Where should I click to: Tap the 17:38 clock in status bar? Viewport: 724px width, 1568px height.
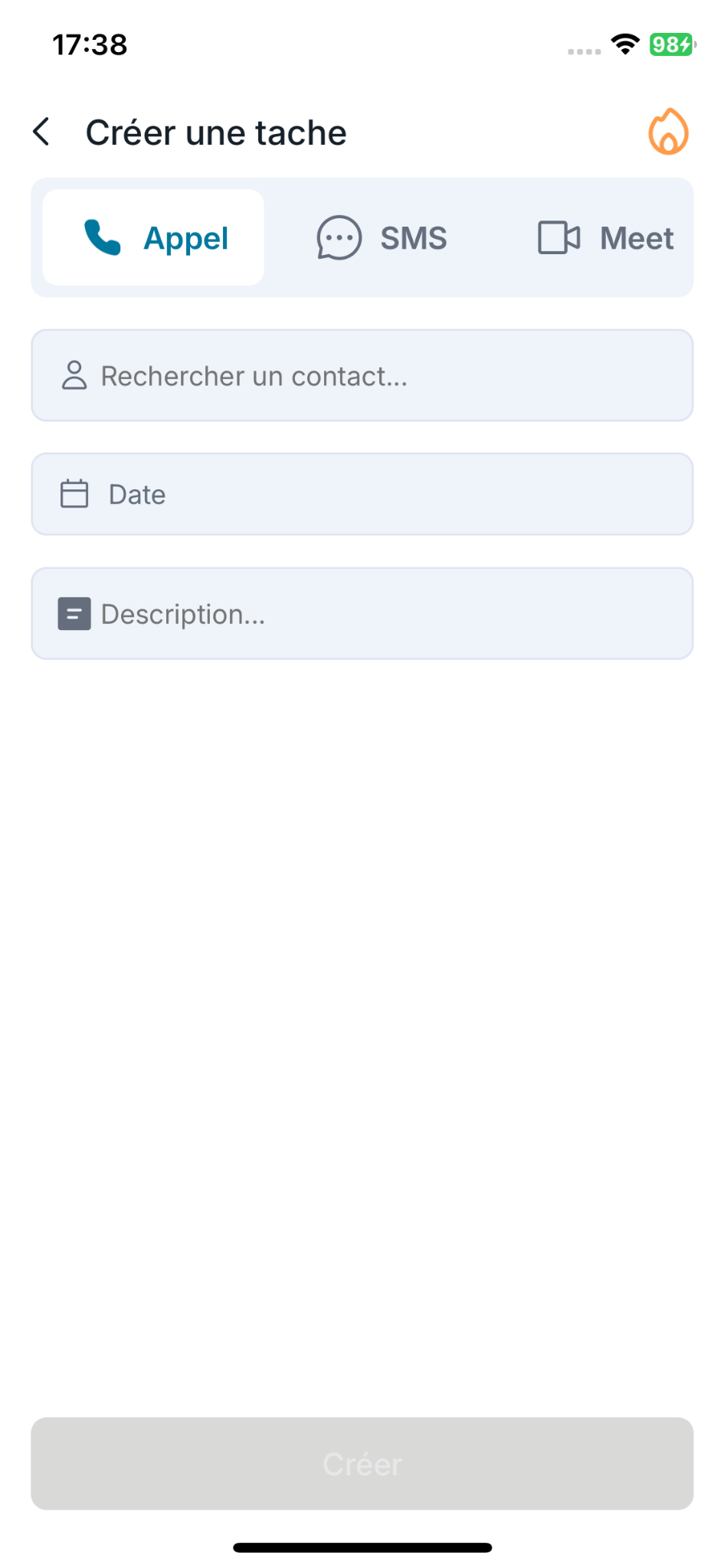(x=90, y=44)
